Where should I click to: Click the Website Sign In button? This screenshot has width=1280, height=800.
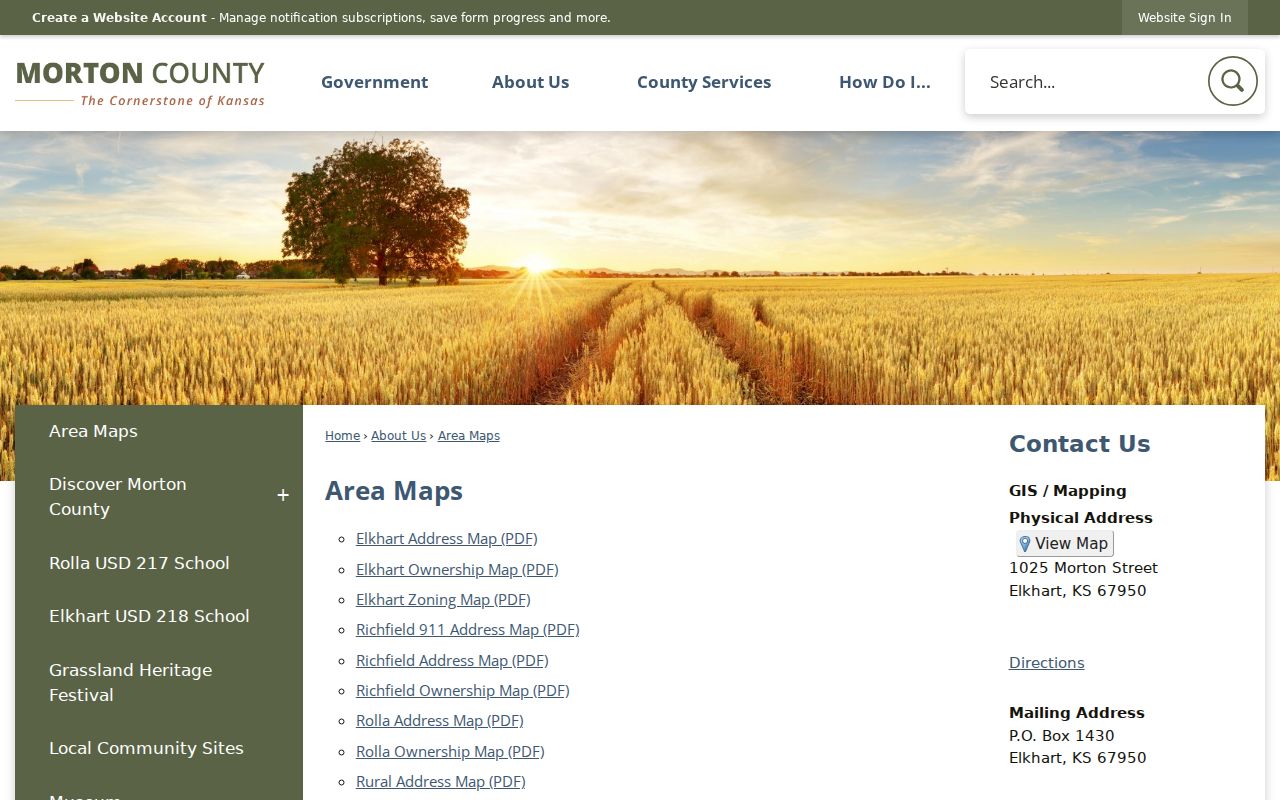point(1184,18)
